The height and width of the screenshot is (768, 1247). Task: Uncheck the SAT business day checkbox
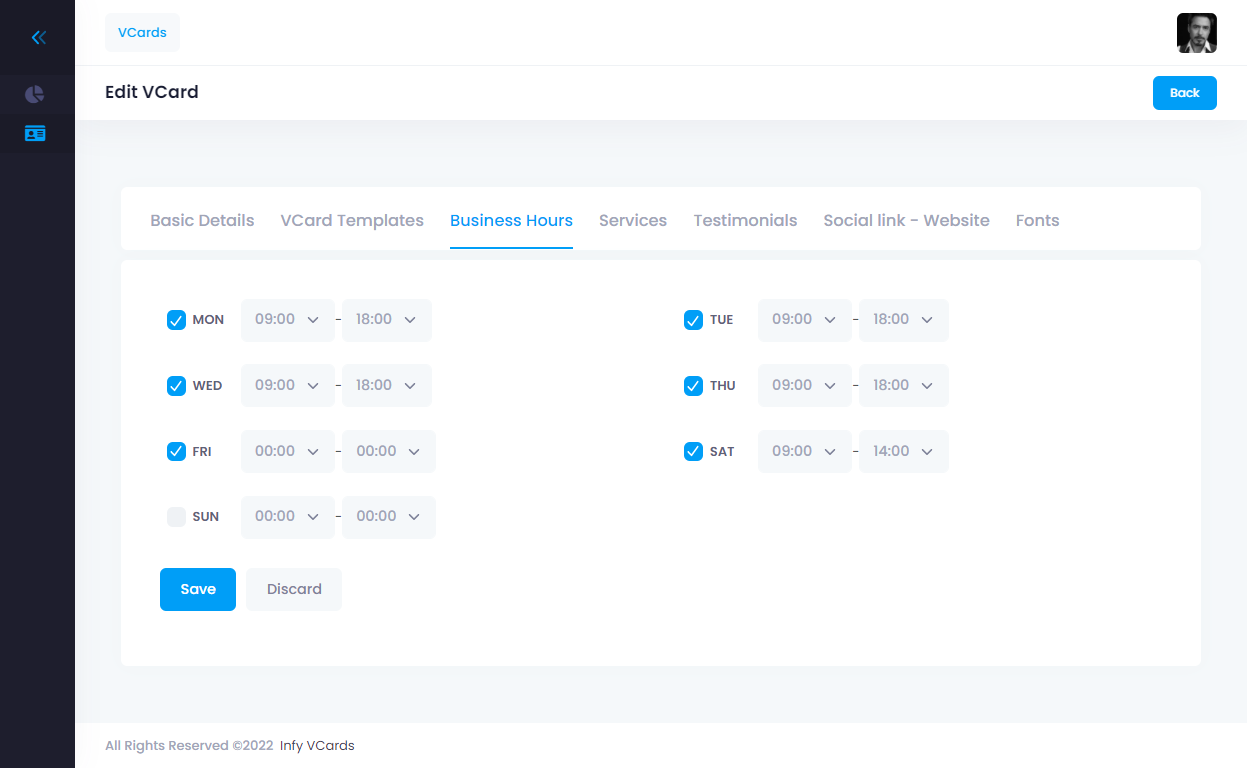coord(693,452)
